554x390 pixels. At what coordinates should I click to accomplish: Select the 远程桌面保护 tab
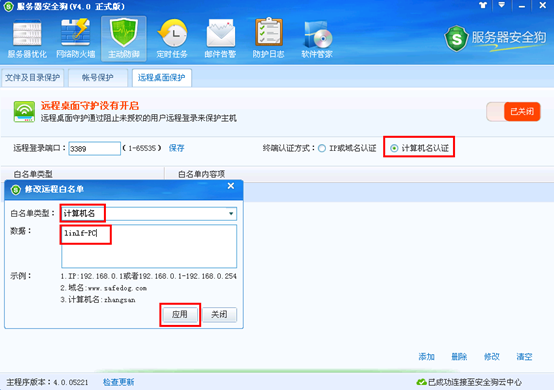pos(161,78)
